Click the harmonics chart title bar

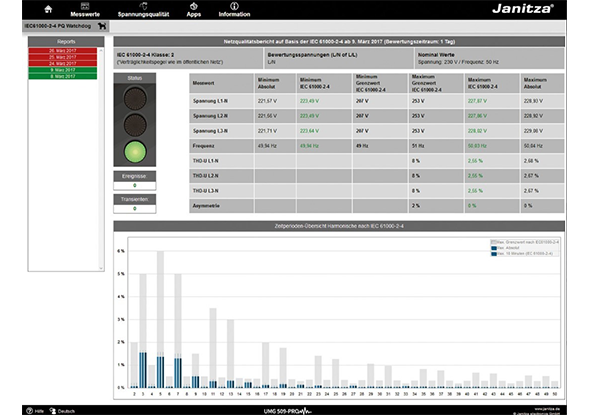pyautogui.click(x=339, y=226)
